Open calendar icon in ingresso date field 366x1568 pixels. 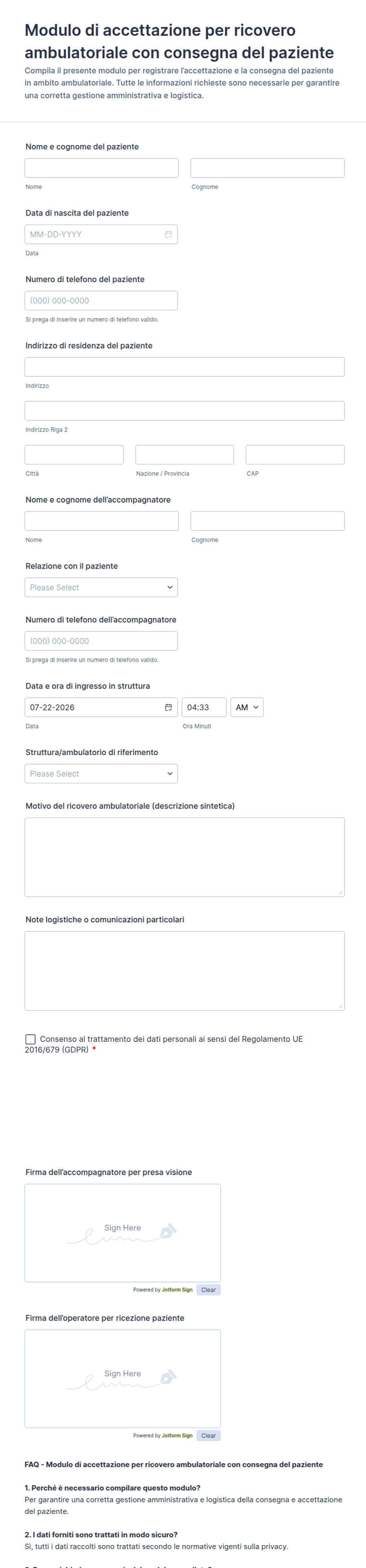[x=168, y=707]
